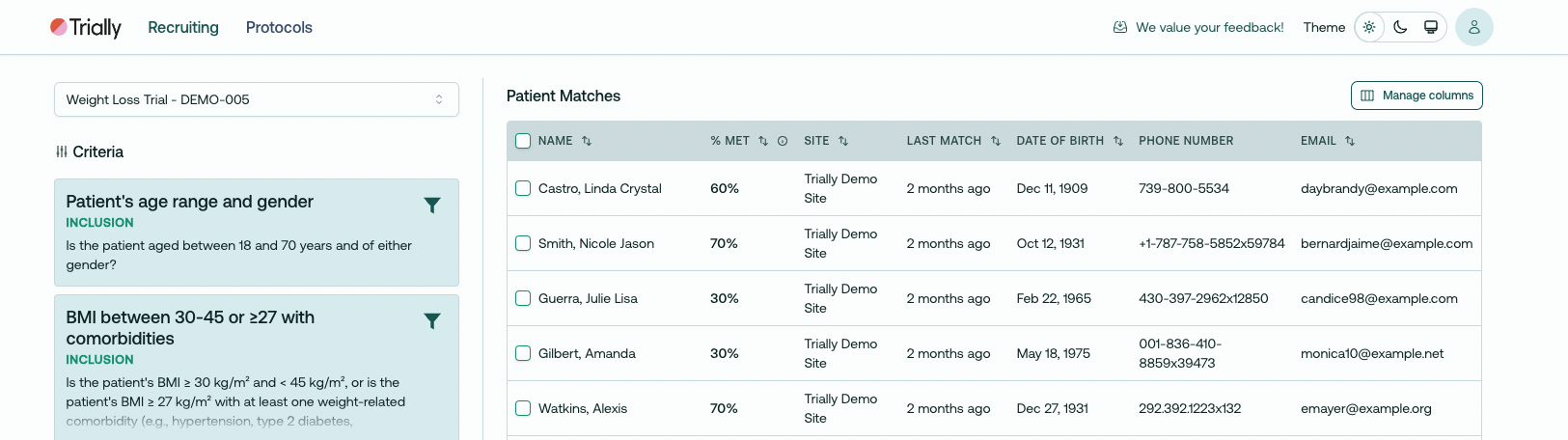The image size is (1568, 440).
Task: Open the We value your feedback link
Action: click(1198, 27)
